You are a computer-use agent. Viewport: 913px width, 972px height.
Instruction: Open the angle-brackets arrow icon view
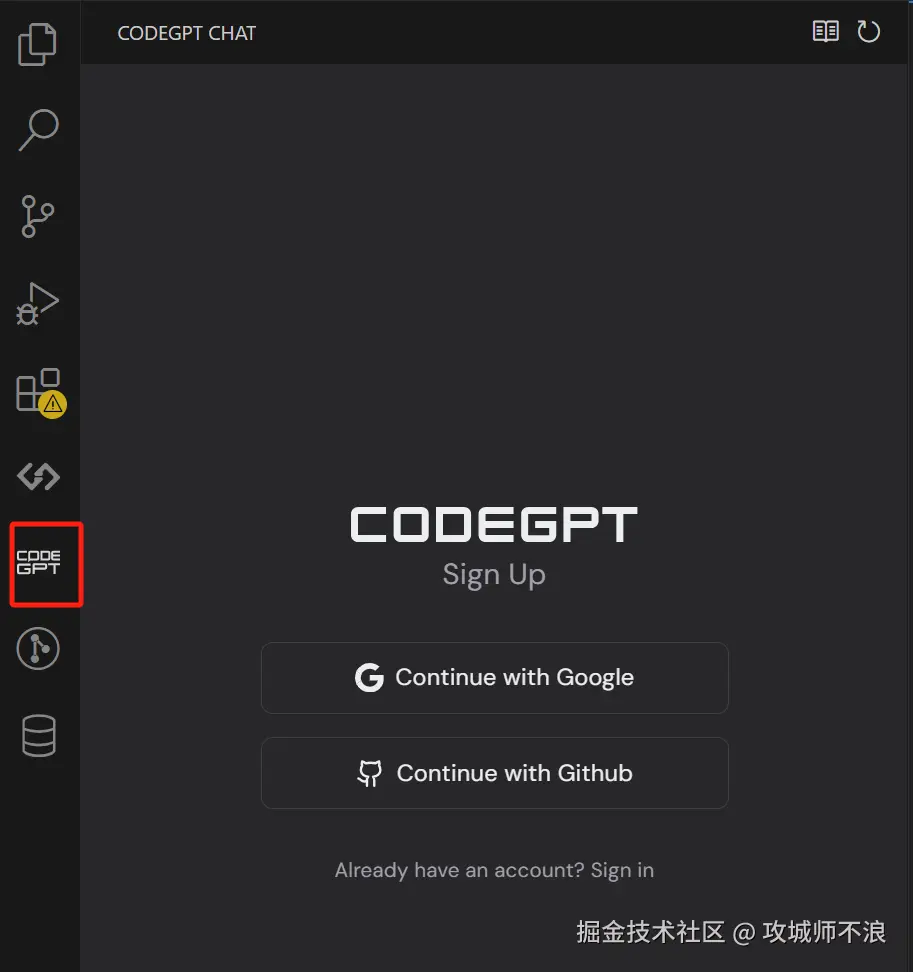(38, 477)
